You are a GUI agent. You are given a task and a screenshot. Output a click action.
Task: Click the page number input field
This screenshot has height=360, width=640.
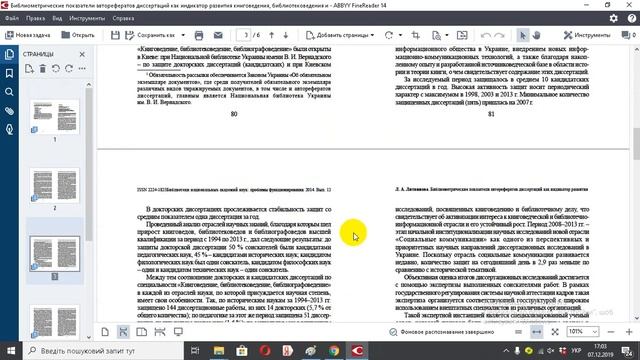244,35
